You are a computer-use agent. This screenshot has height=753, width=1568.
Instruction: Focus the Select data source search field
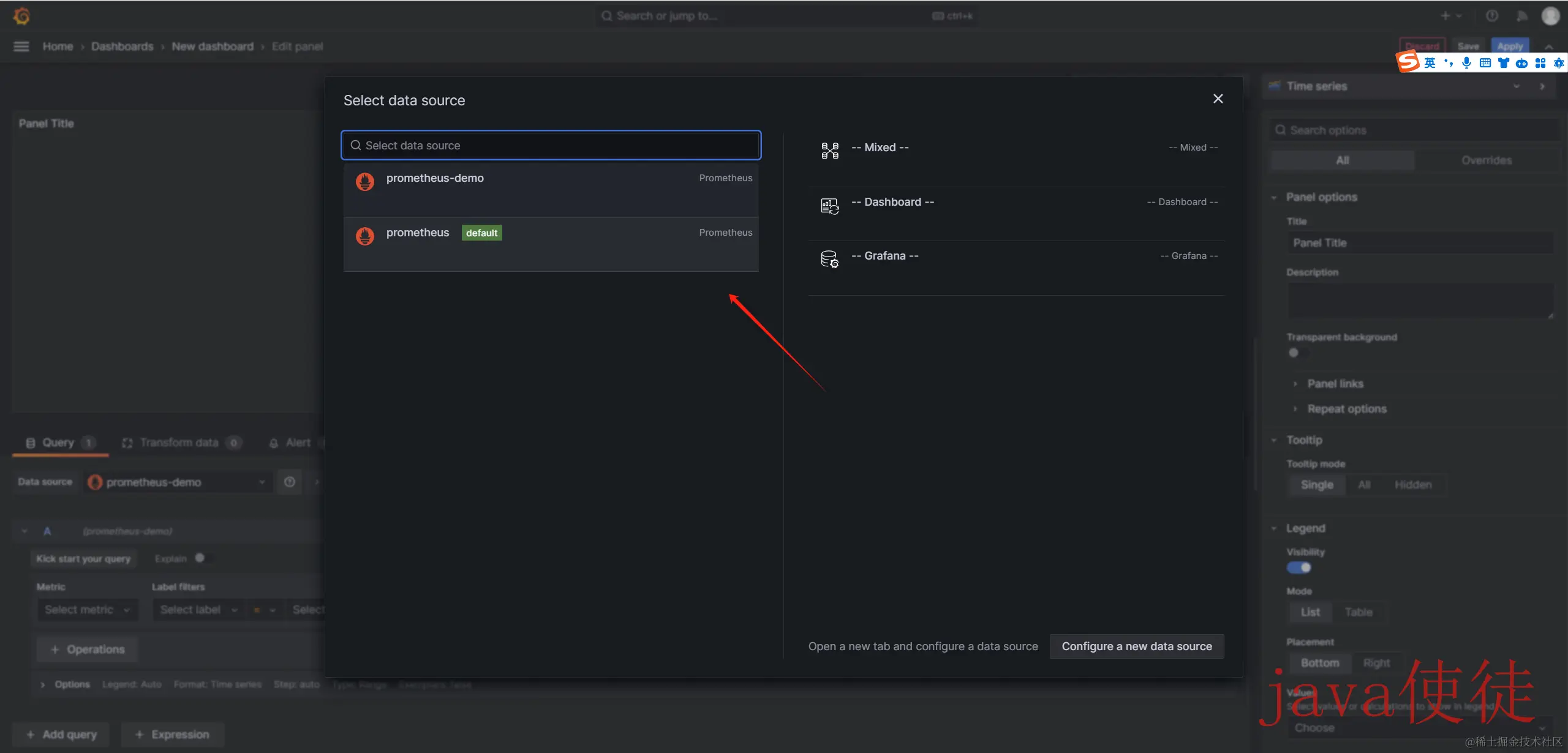[551, 145]
